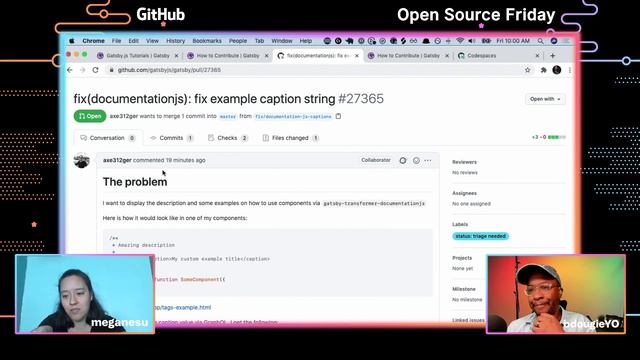
Task: Click the Labels sidebar heading
Action: tap(460, 224)
